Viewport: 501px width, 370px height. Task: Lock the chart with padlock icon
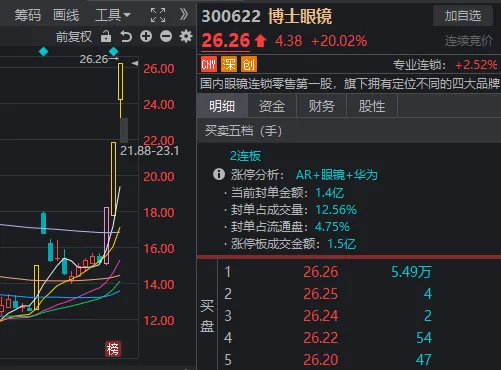pos(106,36)
